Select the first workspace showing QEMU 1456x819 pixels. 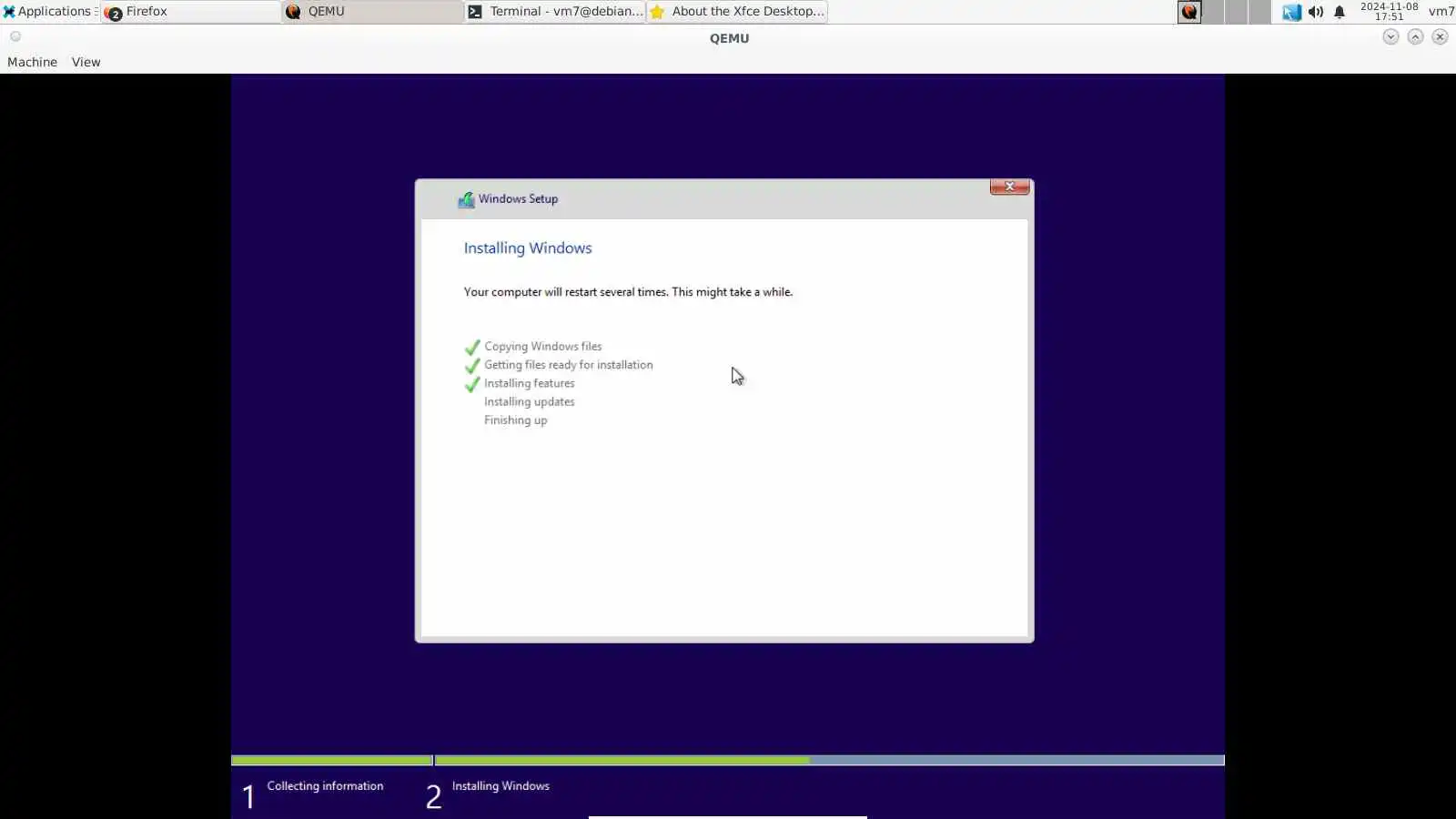coord(1189,12)
